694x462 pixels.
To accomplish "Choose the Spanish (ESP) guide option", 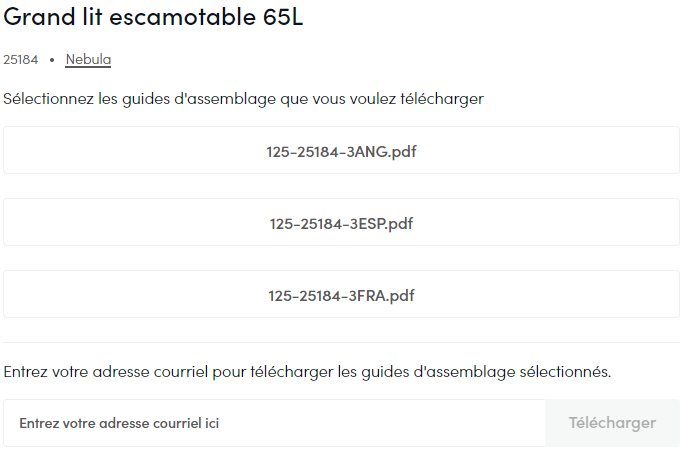I will (341, 223).
